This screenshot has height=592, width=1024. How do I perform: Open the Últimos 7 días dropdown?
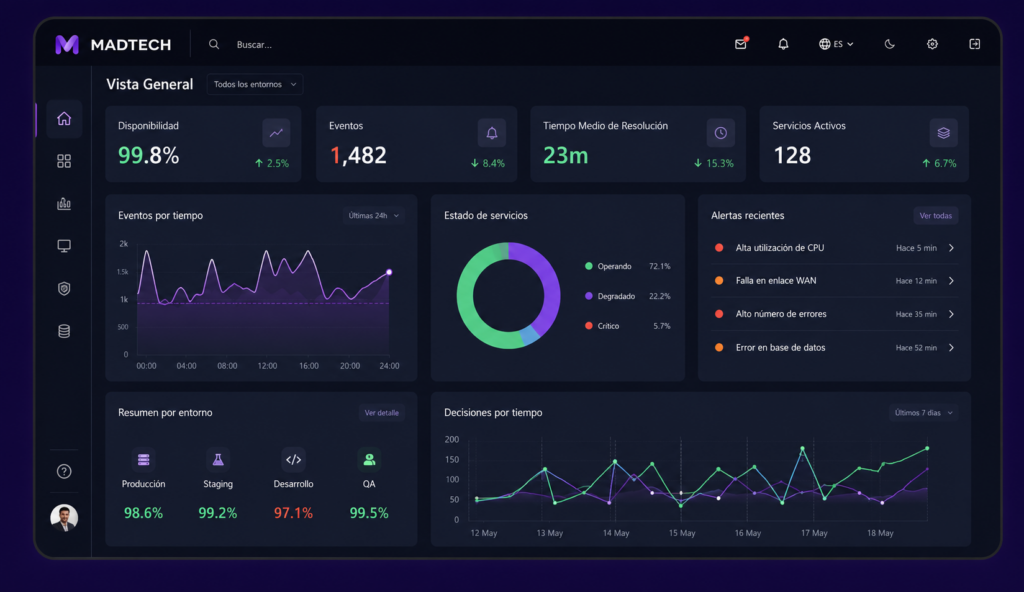[923, 412]
